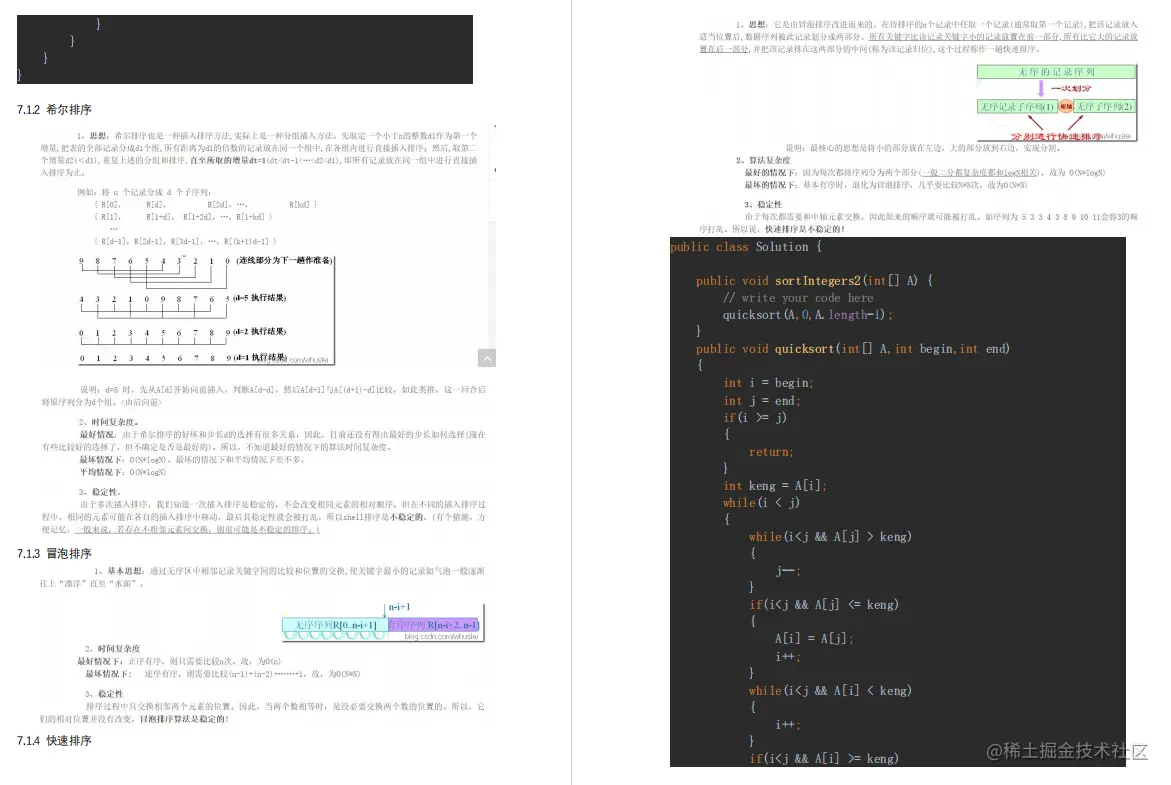Click the Shell sort step diagram image

pos(206,309)
